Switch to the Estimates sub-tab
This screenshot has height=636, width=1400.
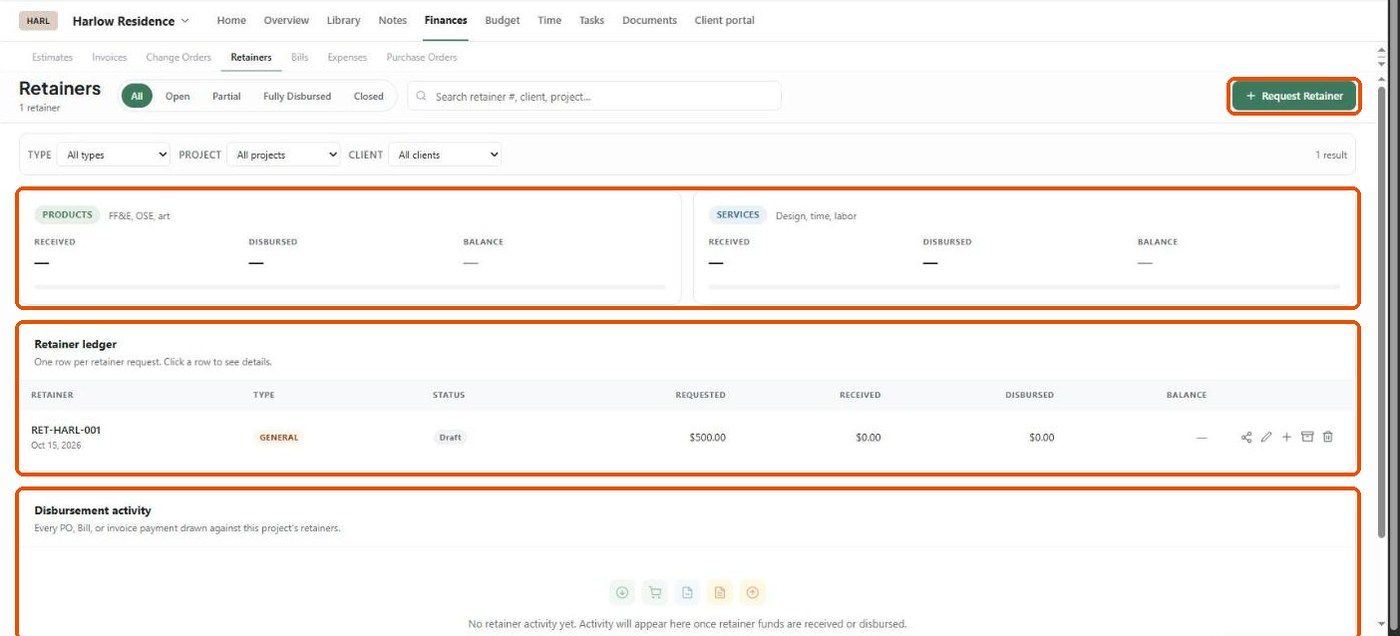click(x=52, y=57)
